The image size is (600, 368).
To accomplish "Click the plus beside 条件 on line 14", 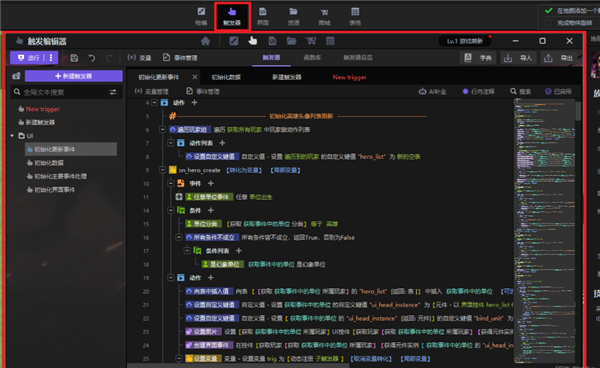I will click(210, 210).
